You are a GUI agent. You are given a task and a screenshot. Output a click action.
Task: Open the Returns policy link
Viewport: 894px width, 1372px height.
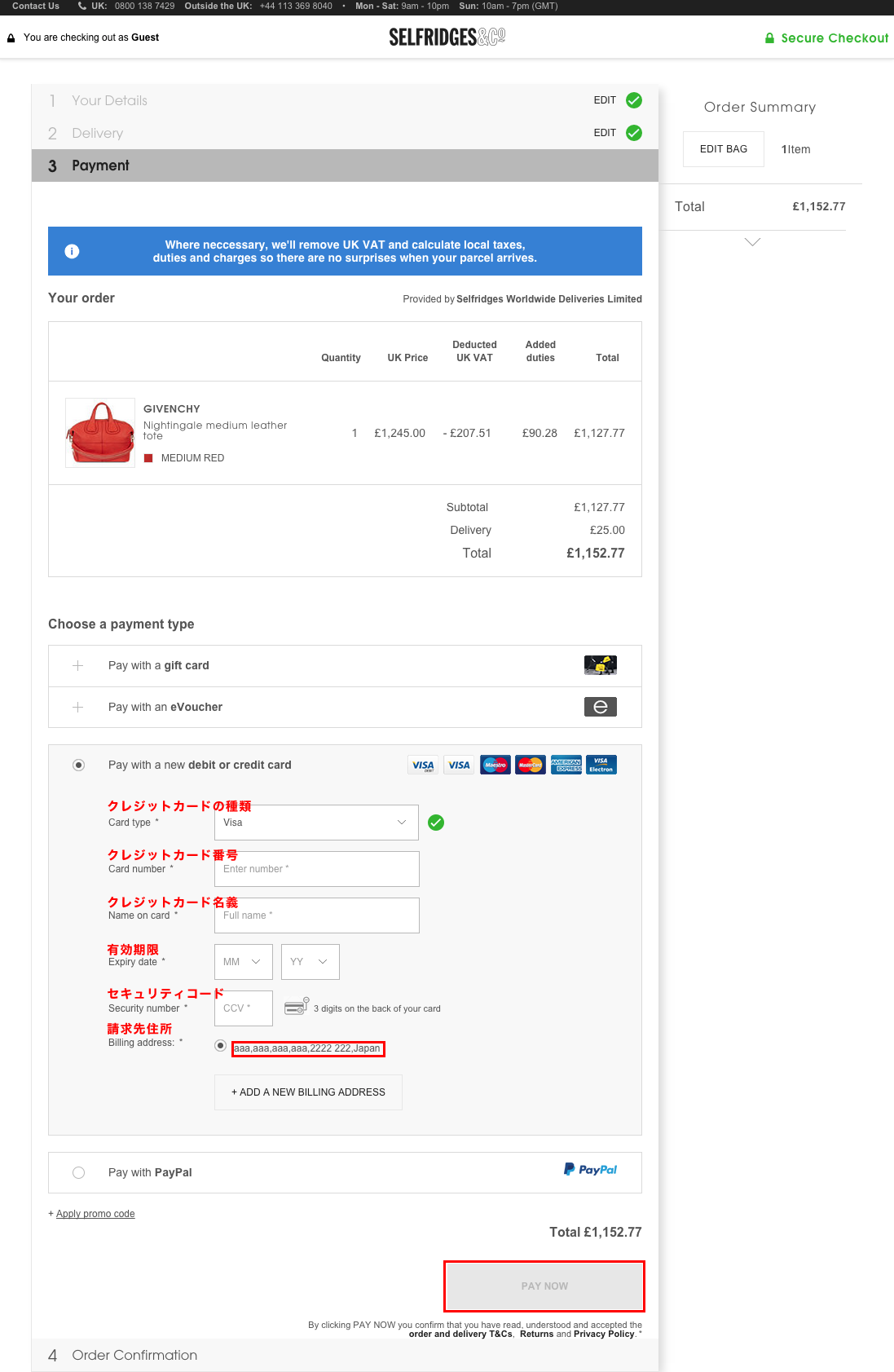coord(536,1334)
